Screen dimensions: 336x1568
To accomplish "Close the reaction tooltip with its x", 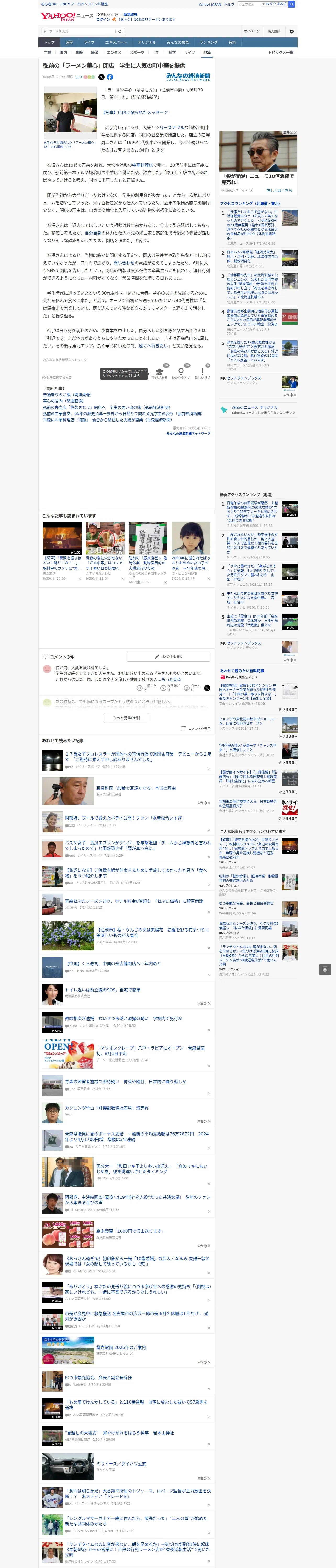I will [x=145, y=371].
